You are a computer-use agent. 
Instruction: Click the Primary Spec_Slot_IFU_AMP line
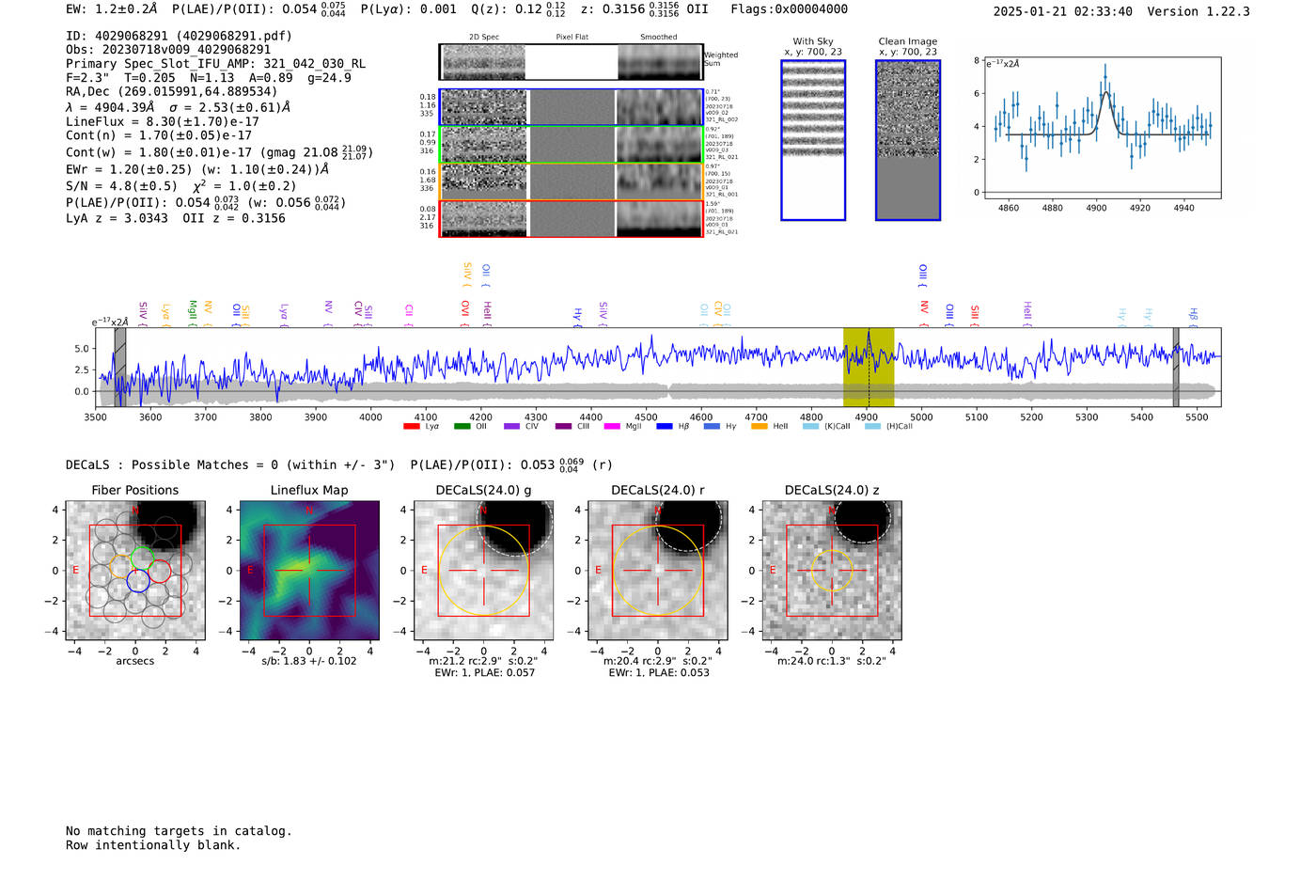[216, 64]
